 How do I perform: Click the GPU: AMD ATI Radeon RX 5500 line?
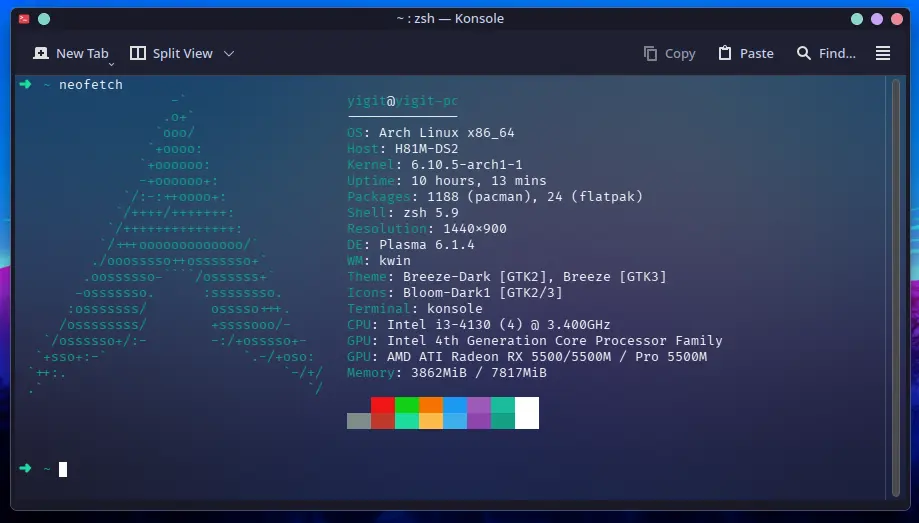[x=527, y=356]
